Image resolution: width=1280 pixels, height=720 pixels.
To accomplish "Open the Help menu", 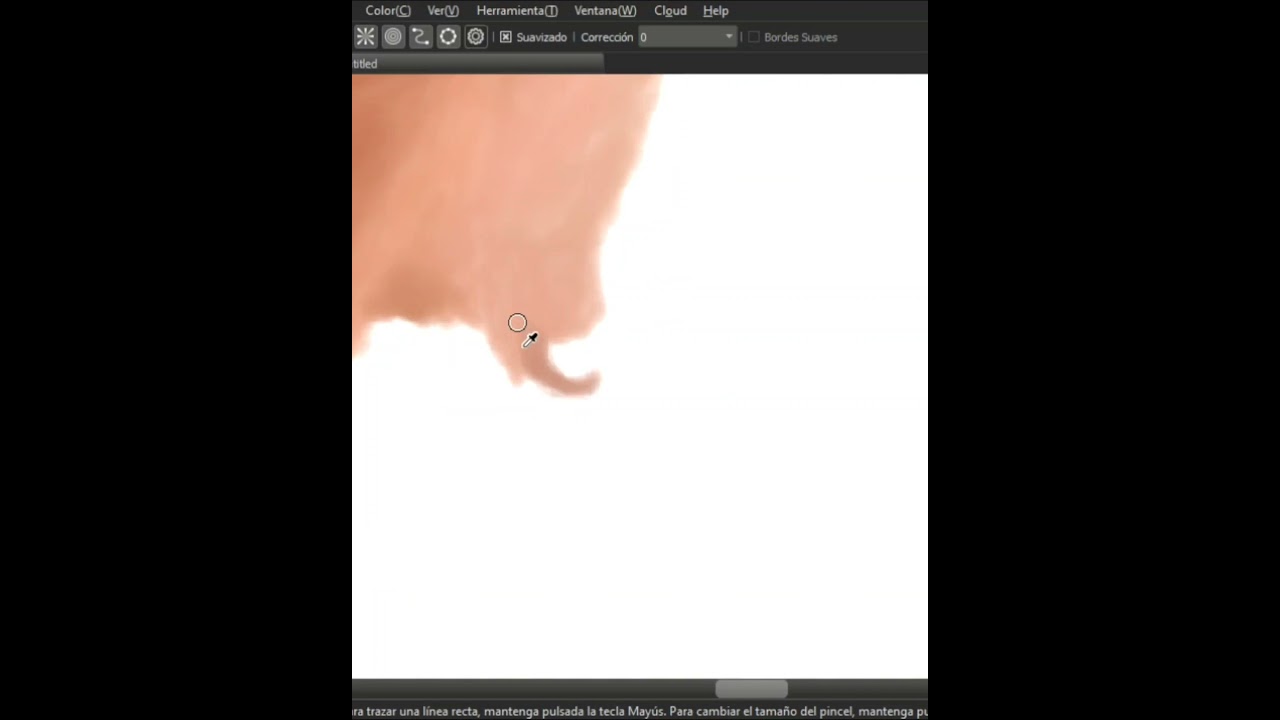I will pyautogui.click(x=716, y=10).
